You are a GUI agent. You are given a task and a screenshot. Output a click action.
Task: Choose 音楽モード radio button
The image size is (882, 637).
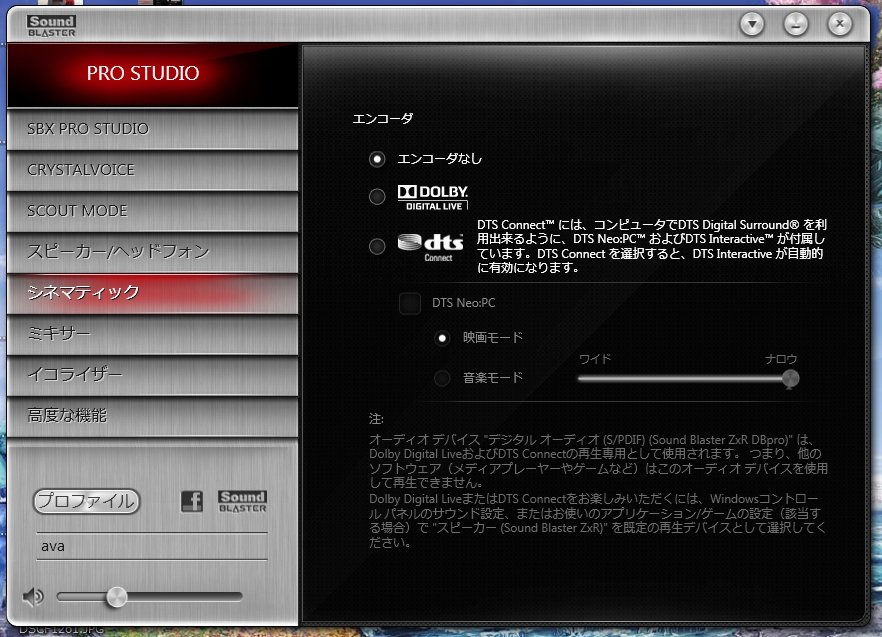click(x=442, y=378)
